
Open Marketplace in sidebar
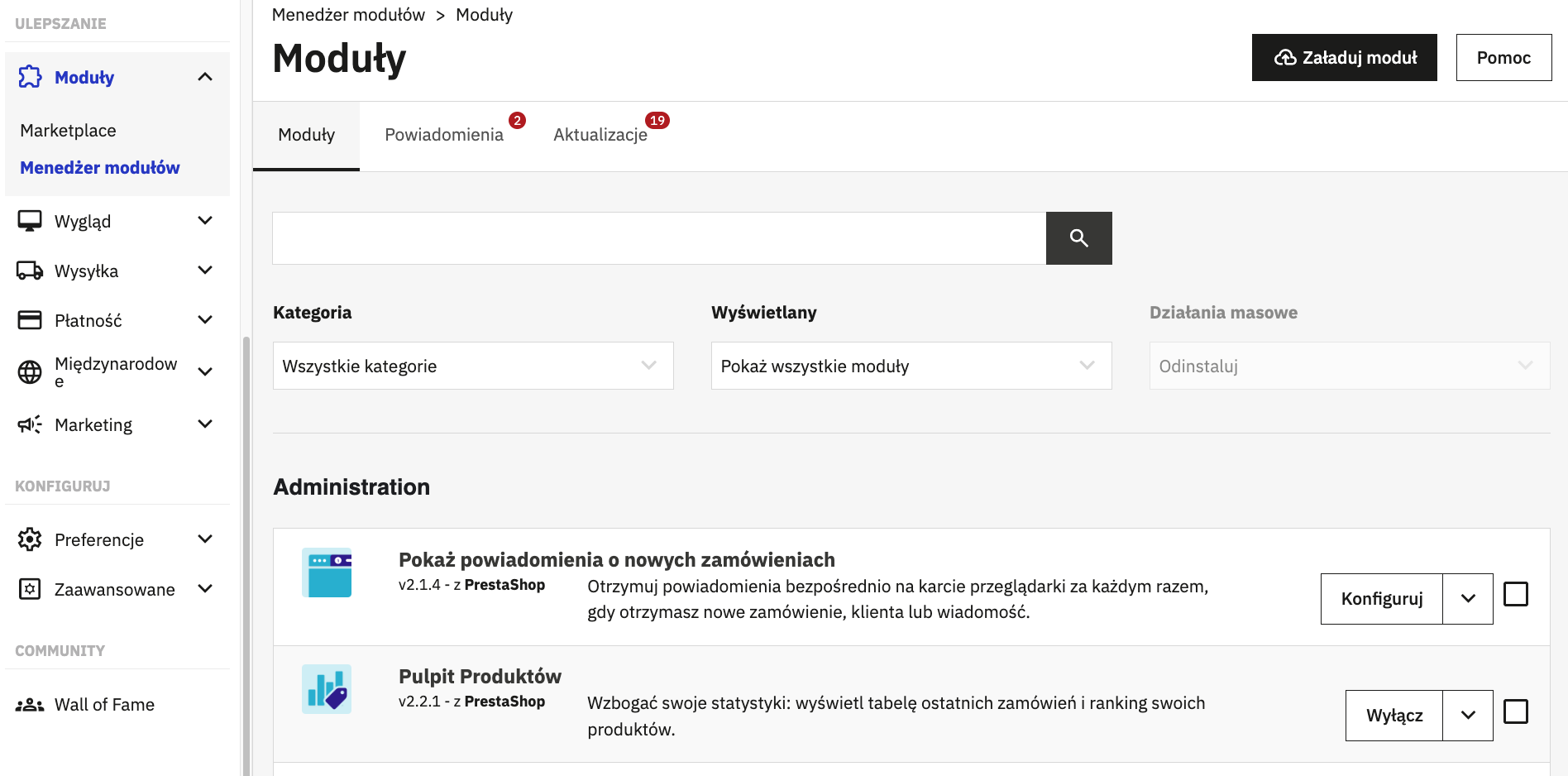tap(68, 131)
